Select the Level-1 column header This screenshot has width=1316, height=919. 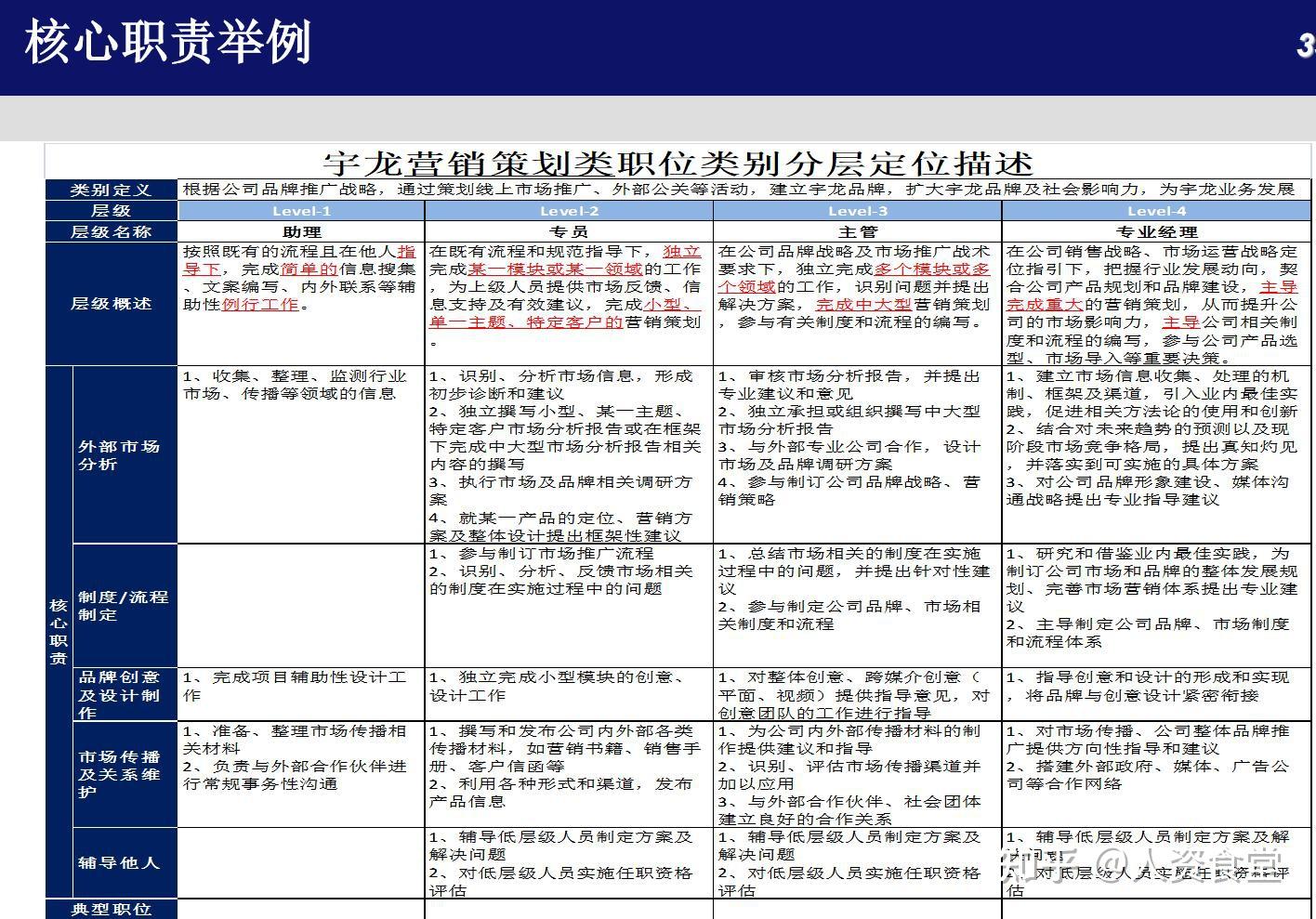301,211
